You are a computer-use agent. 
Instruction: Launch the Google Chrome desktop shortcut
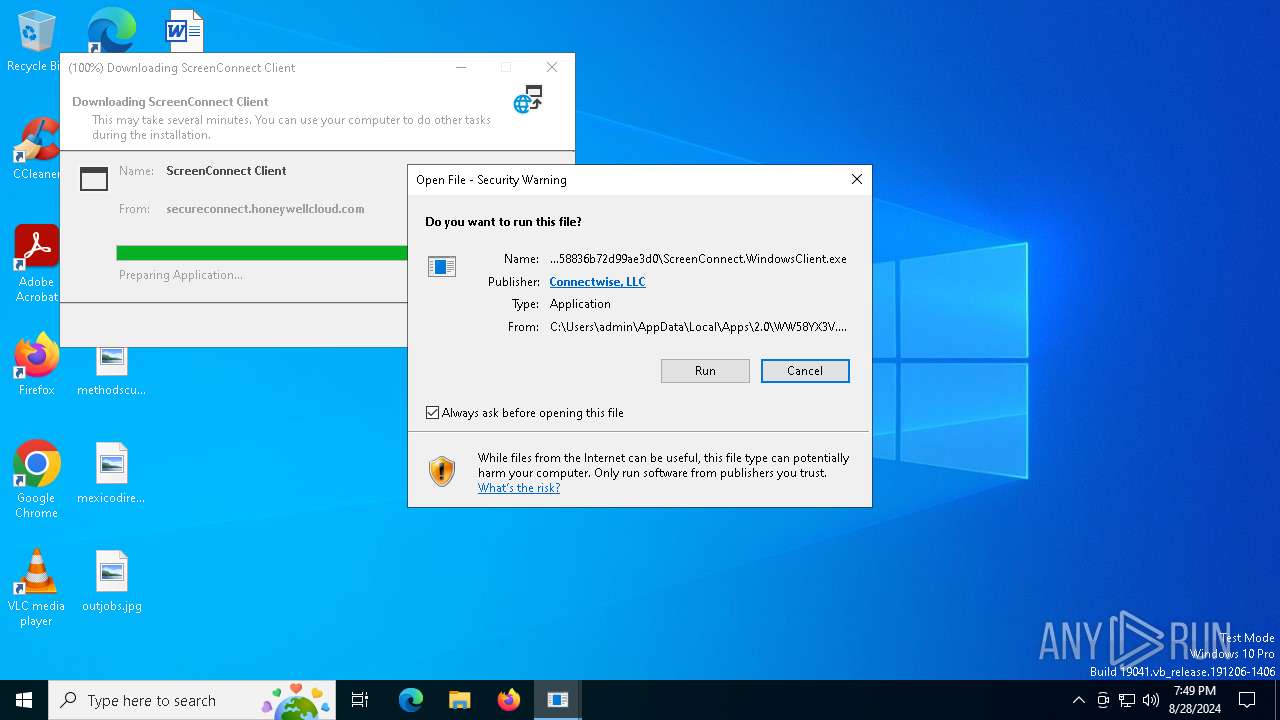pos(36,480)
